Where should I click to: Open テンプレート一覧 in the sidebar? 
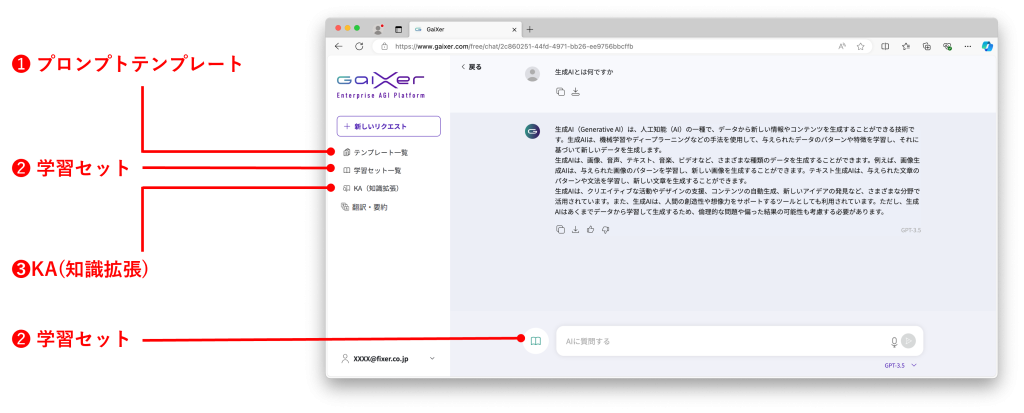[x=380, y=152]
